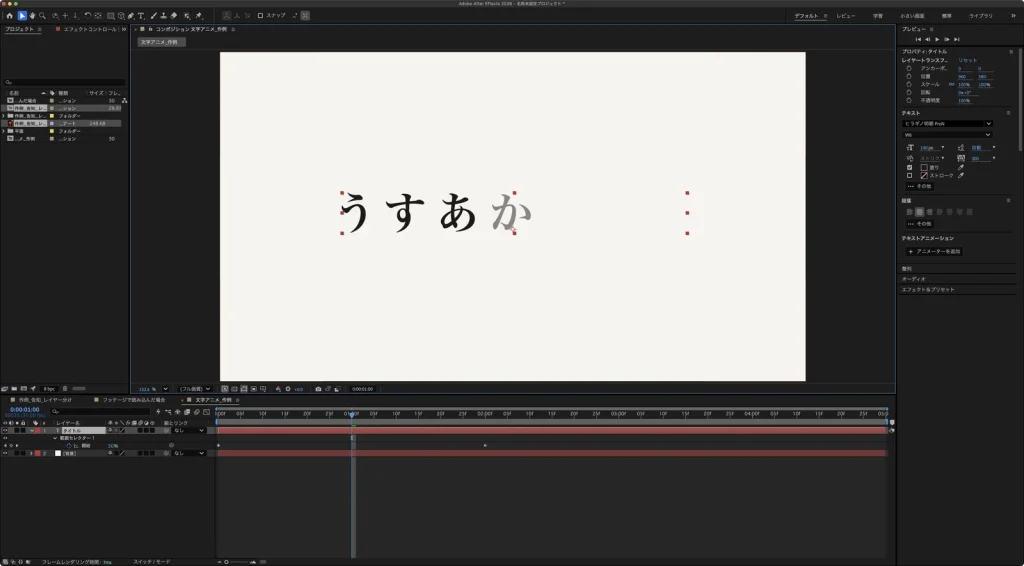Toggle the constrain scale proportions link
Viewport: 1024px width, 566px height.
pyautogui.click(x=952, y=84)
